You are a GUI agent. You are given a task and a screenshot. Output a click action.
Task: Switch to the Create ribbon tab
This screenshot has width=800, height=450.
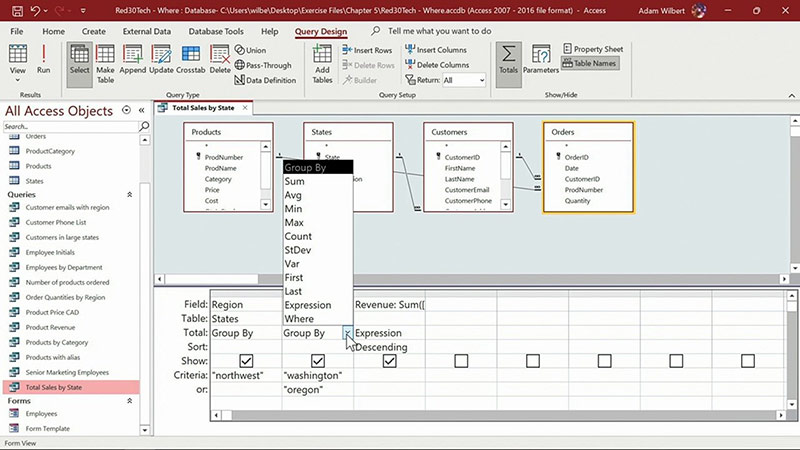(x=94, y=31)
